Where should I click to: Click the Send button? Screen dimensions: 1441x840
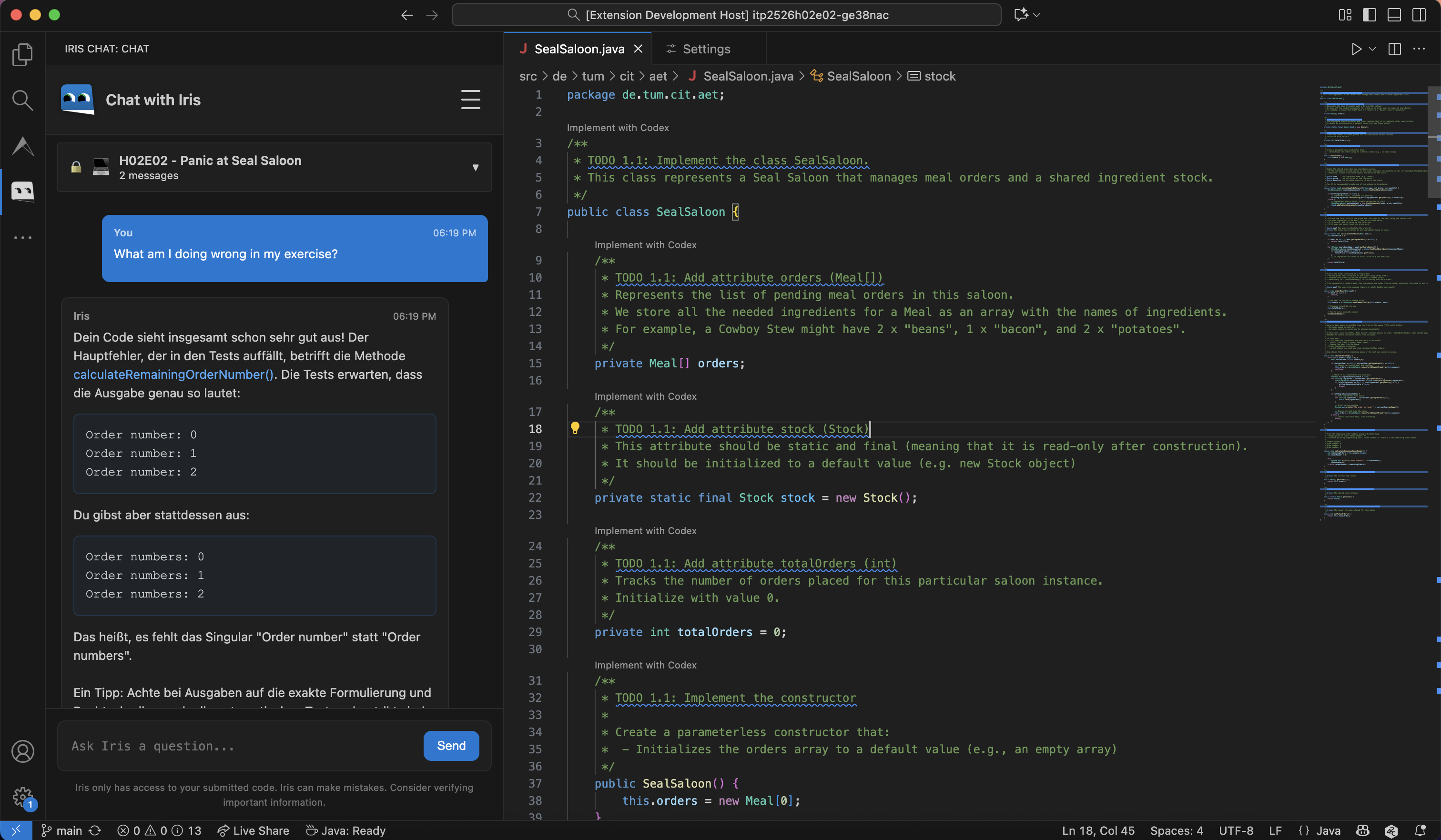pyautogui.click(x=451, y=745)
